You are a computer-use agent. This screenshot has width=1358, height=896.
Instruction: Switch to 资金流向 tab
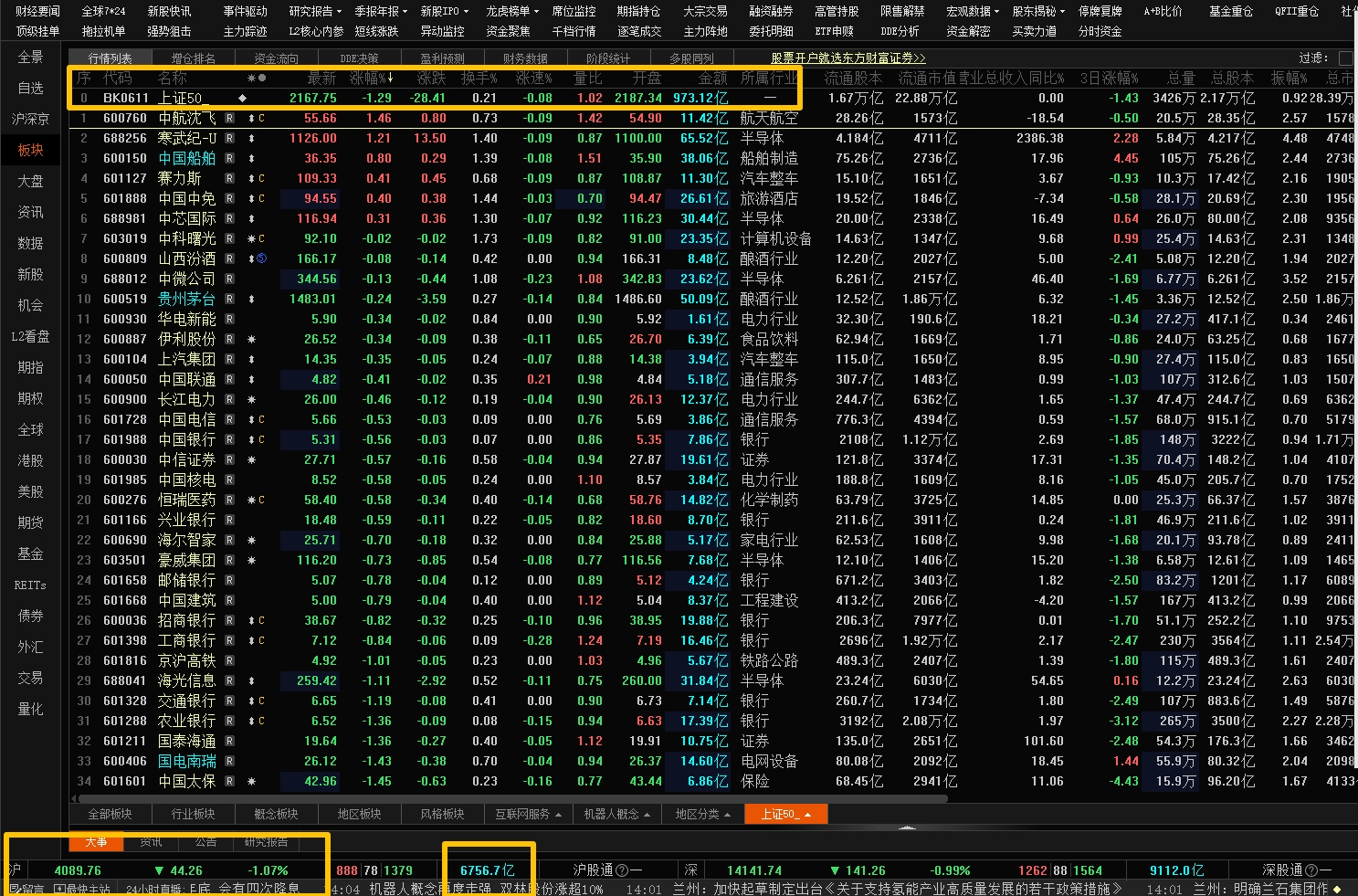pos(276,58)
